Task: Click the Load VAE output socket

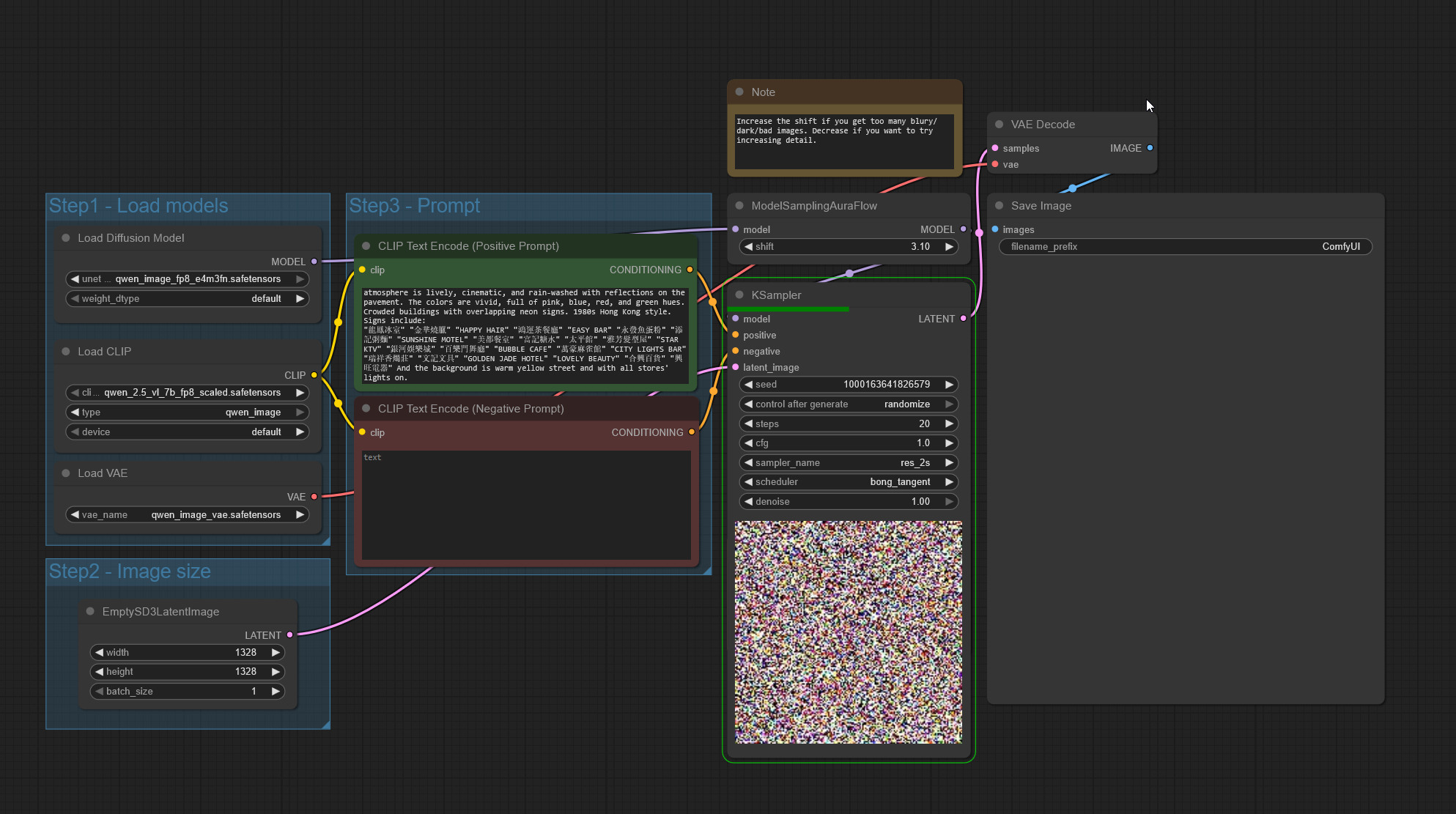Action: click(314, 497)
